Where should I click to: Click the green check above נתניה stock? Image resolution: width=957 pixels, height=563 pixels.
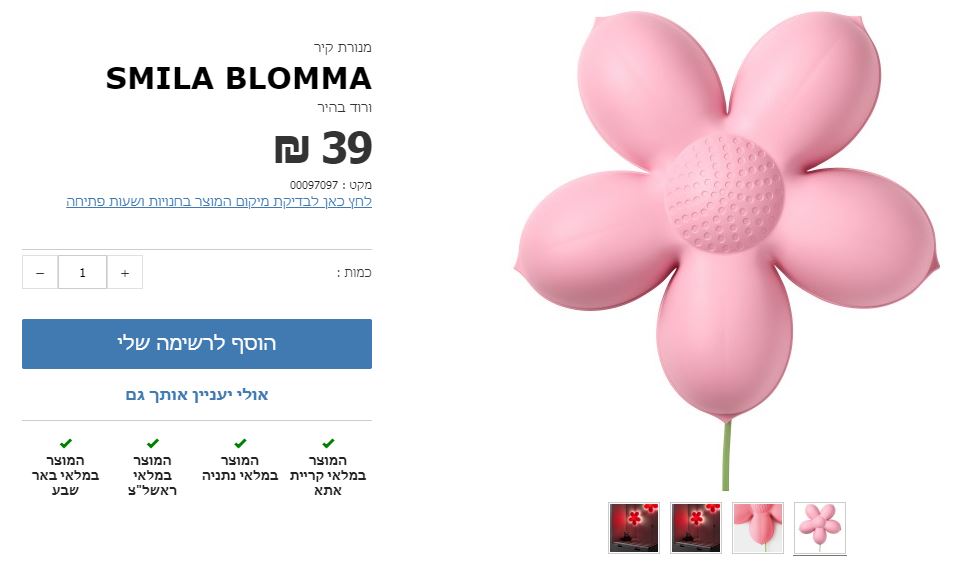(240, 443)
